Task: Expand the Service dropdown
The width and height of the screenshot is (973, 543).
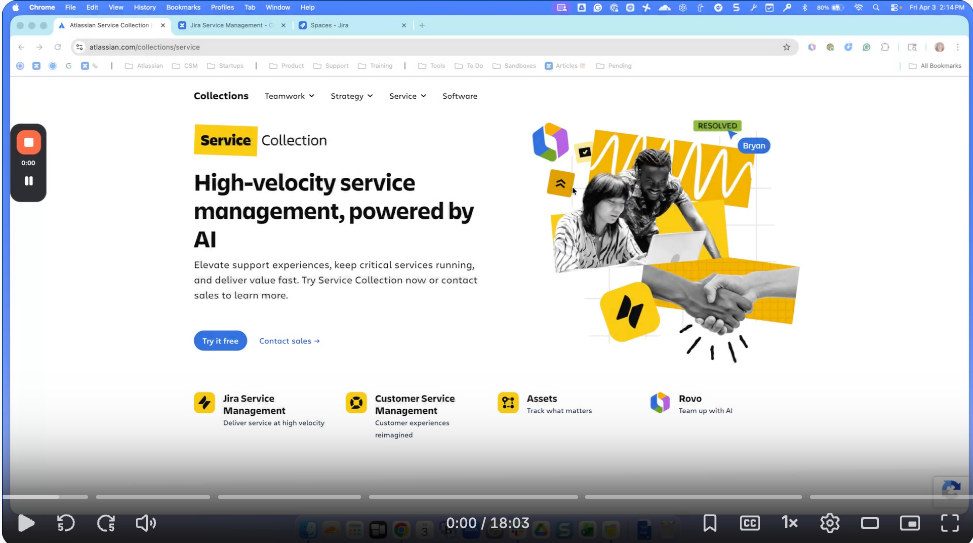Action: (407, 96)
